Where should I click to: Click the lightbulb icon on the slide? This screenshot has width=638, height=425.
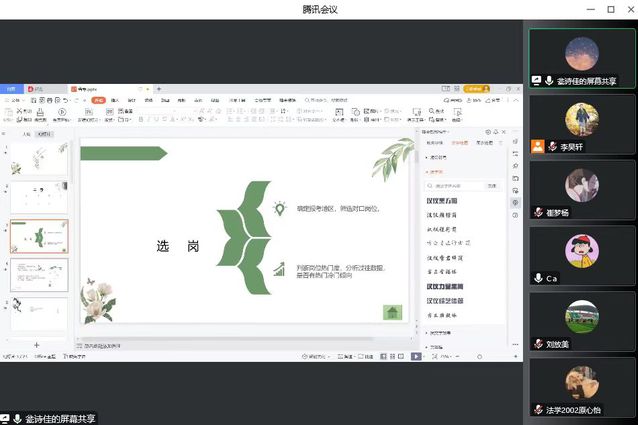coord(279,209)
